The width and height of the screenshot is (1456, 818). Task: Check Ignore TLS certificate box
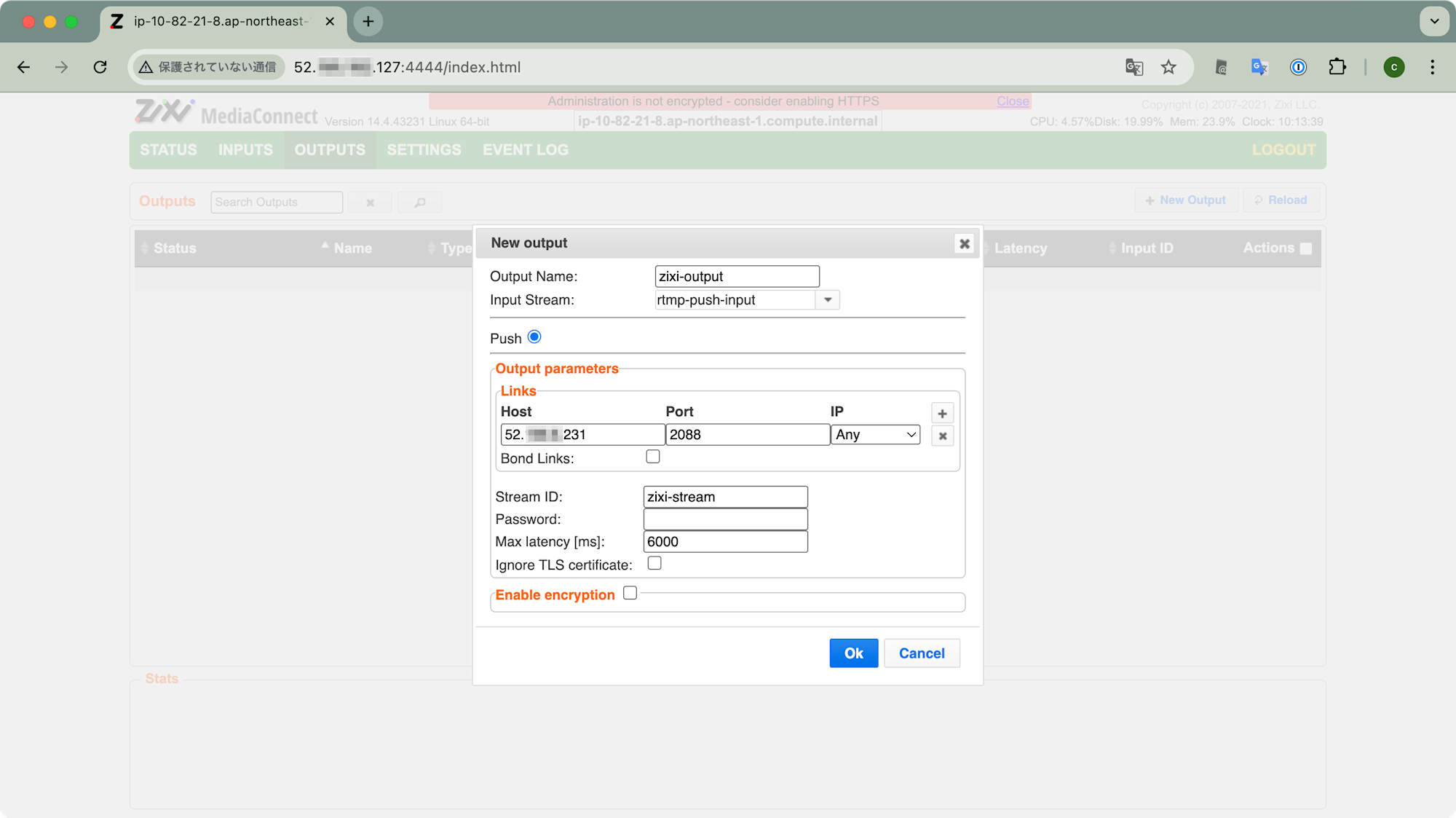654,563
